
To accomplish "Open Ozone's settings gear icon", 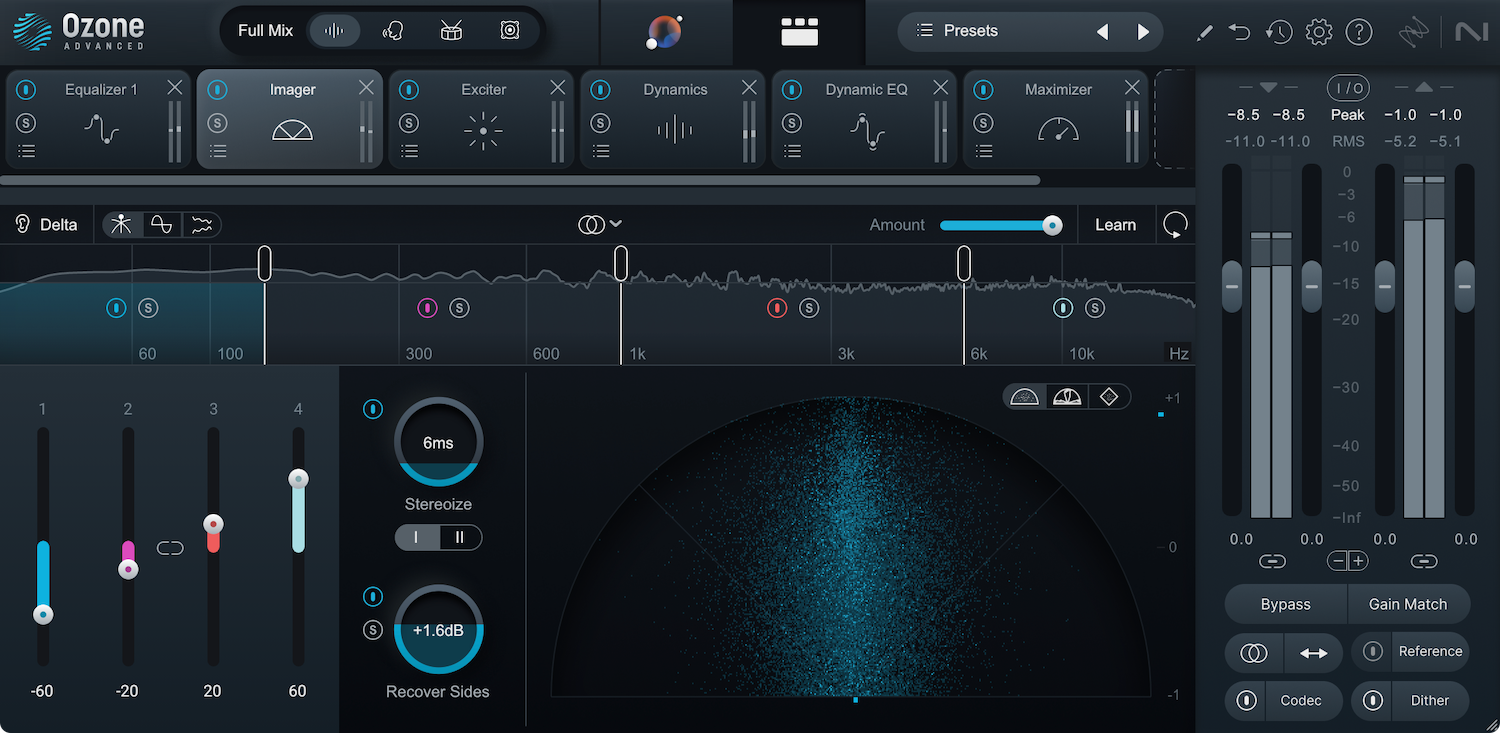I will pos(1319,31).
